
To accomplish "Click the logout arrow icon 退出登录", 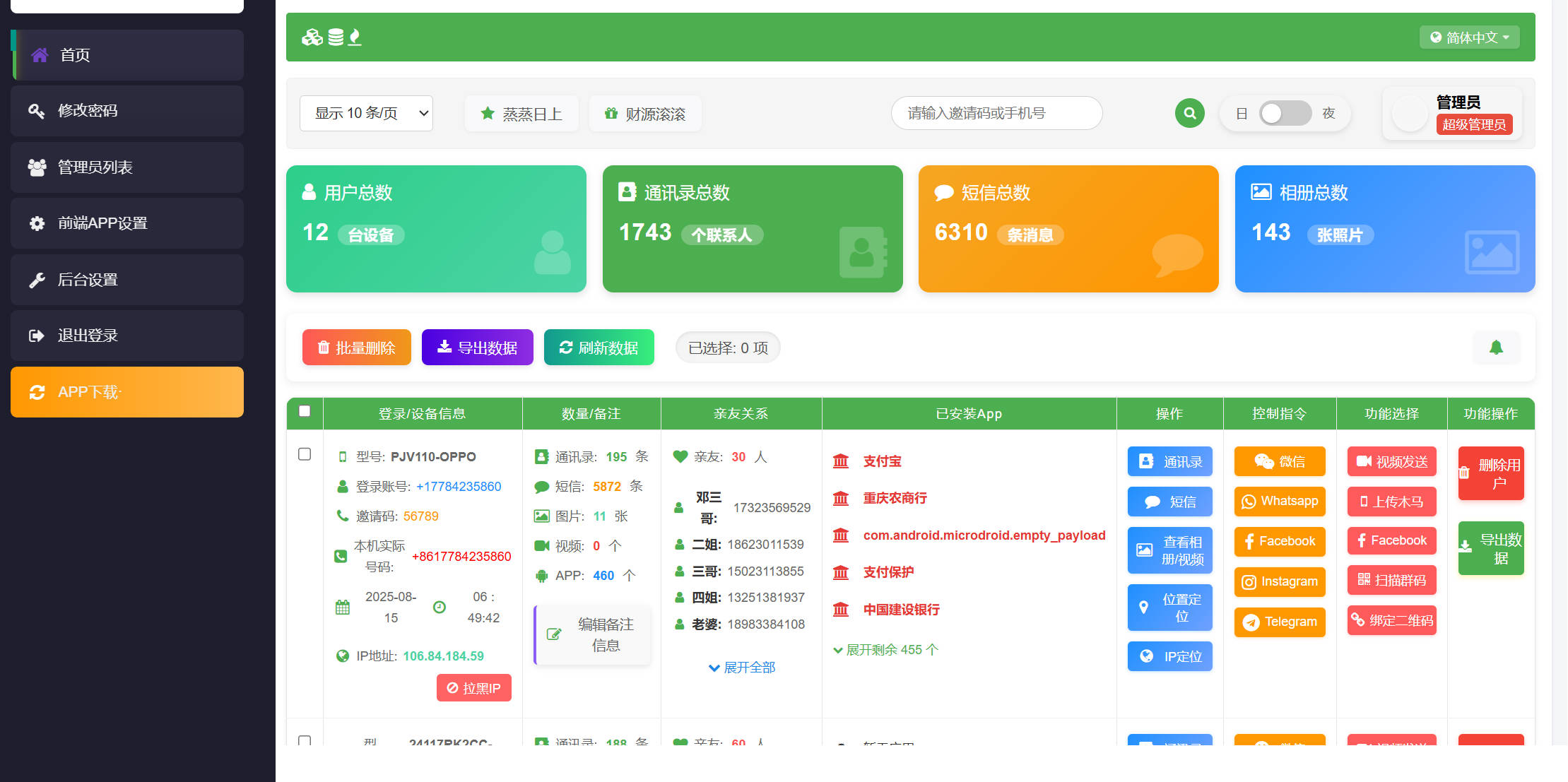I will [x=36, y=336].
